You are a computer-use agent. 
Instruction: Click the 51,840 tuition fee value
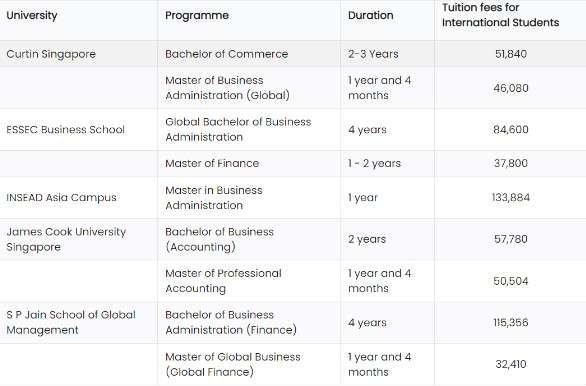coord(511,54)
